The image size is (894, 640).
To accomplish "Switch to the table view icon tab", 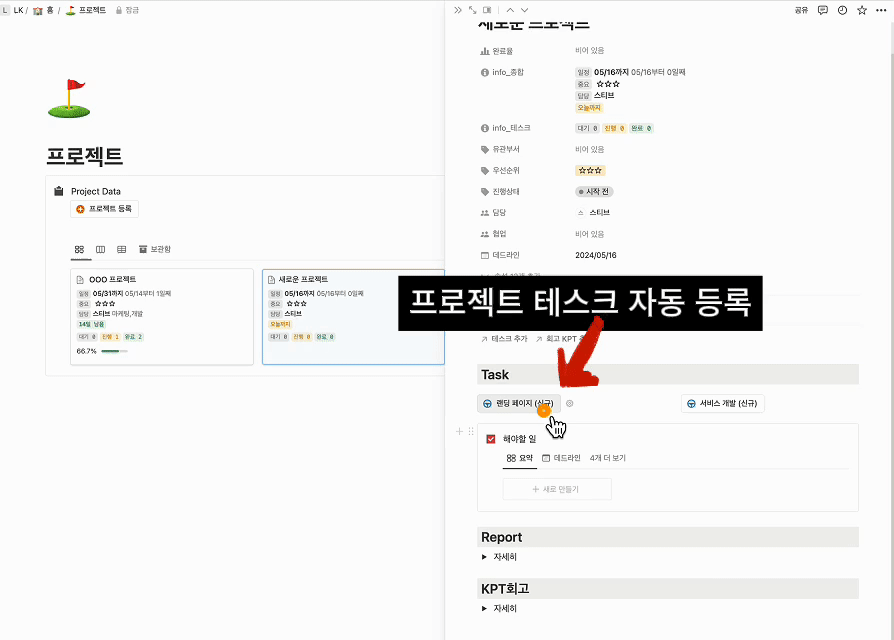I will (121, 249).
